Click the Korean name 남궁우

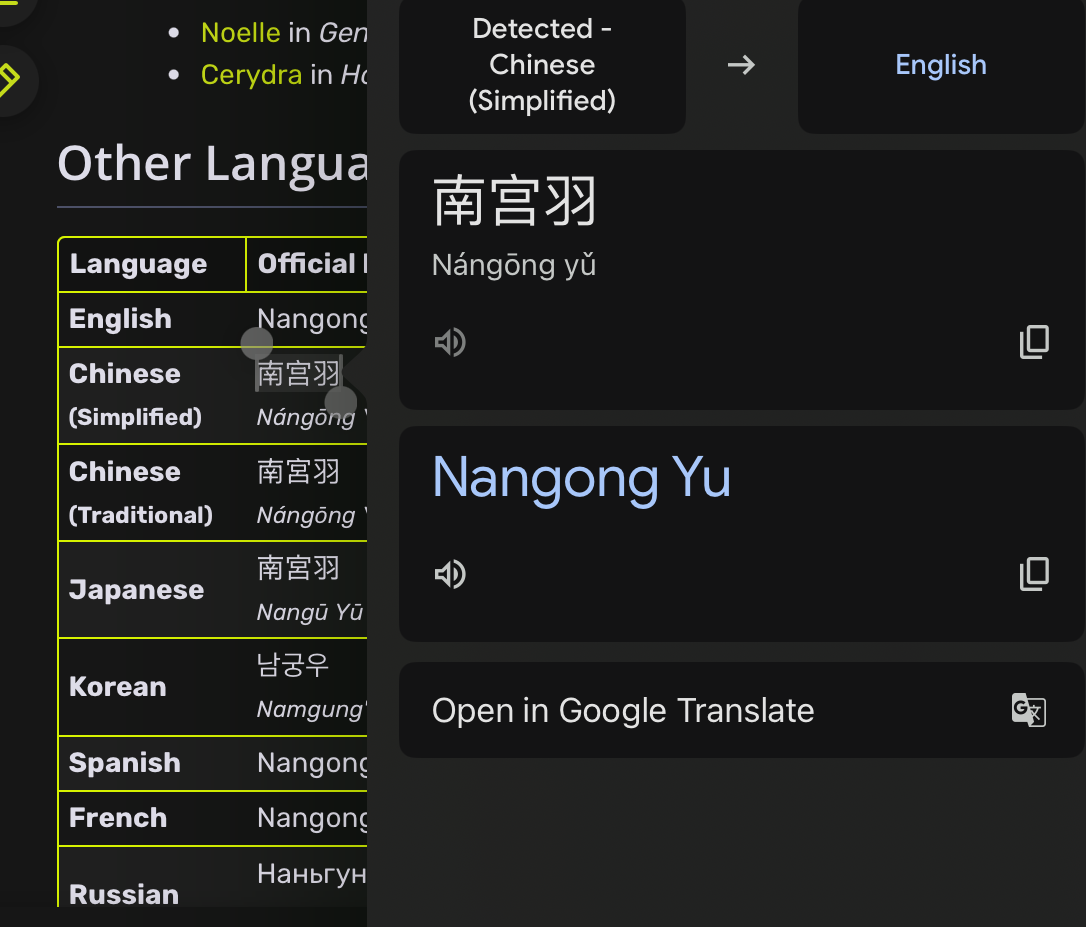pos(292,665)
